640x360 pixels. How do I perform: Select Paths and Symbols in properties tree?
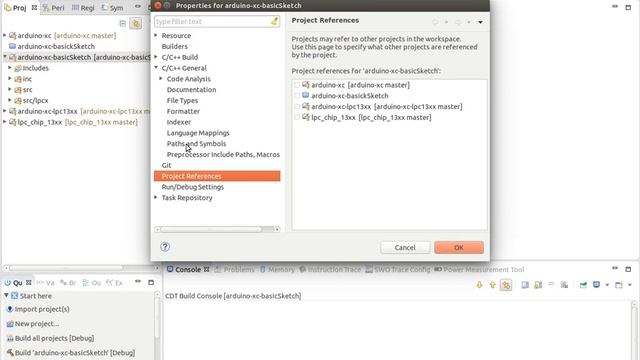pos(196,144)
